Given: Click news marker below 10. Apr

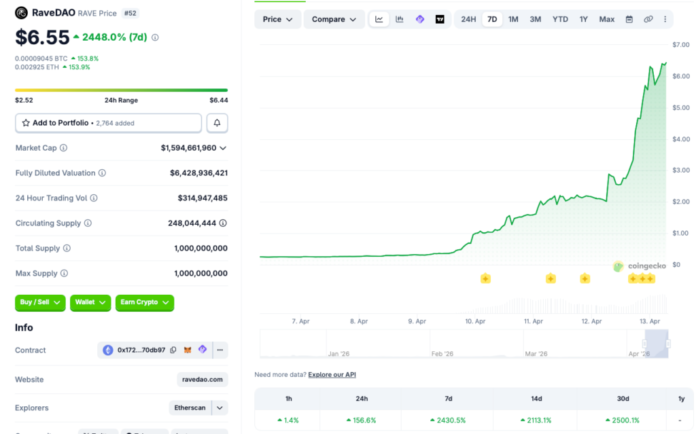Looking at the screenshot, I should pos(486,279).
